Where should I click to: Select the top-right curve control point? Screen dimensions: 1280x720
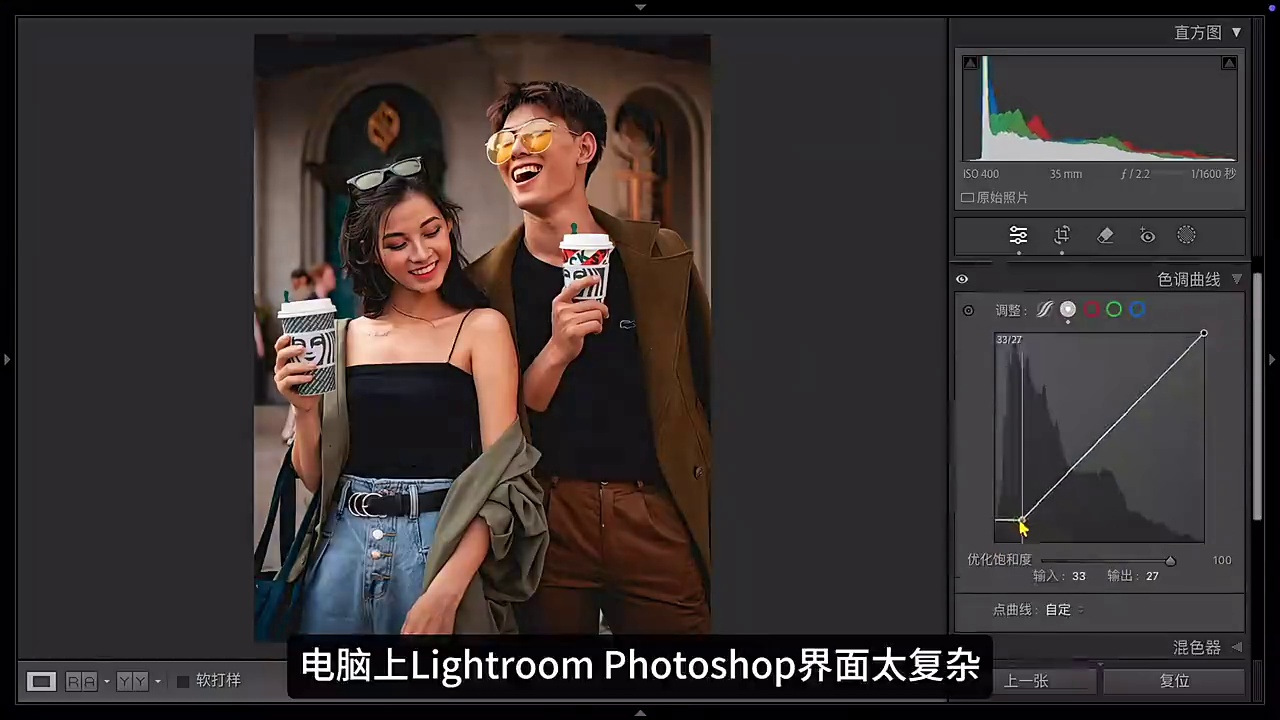(x=1204, y=334)
